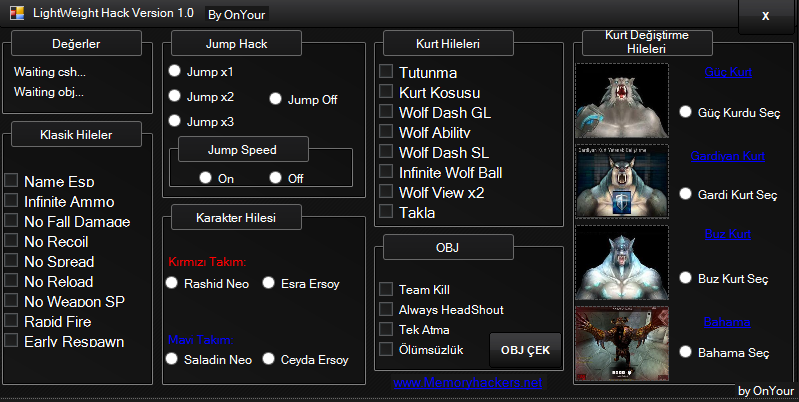Follow the Buz Kurt link
The height and width of the screenshot is (402, 799).
(728, 234)
